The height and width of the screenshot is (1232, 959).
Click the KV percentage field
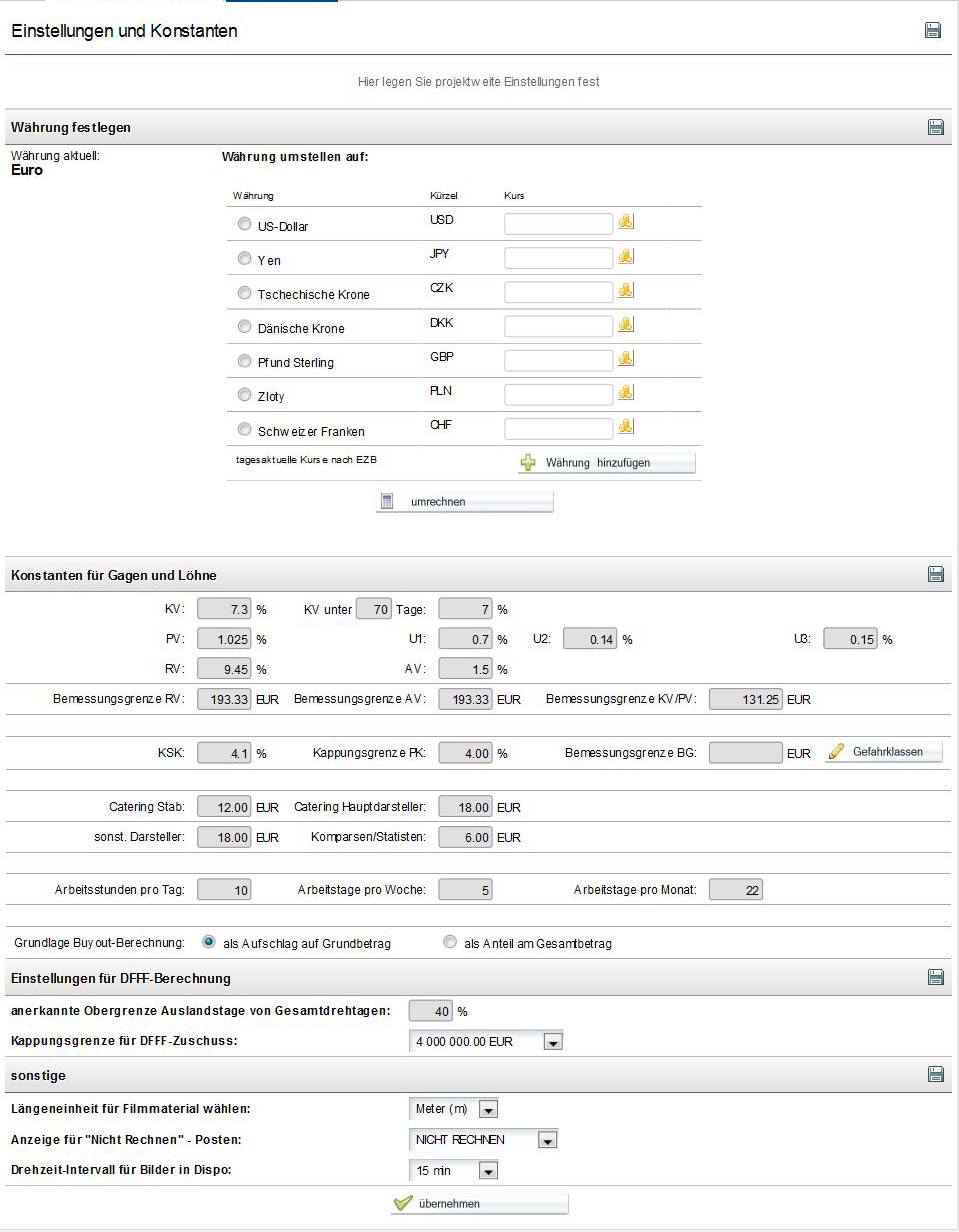coord(225,608)
